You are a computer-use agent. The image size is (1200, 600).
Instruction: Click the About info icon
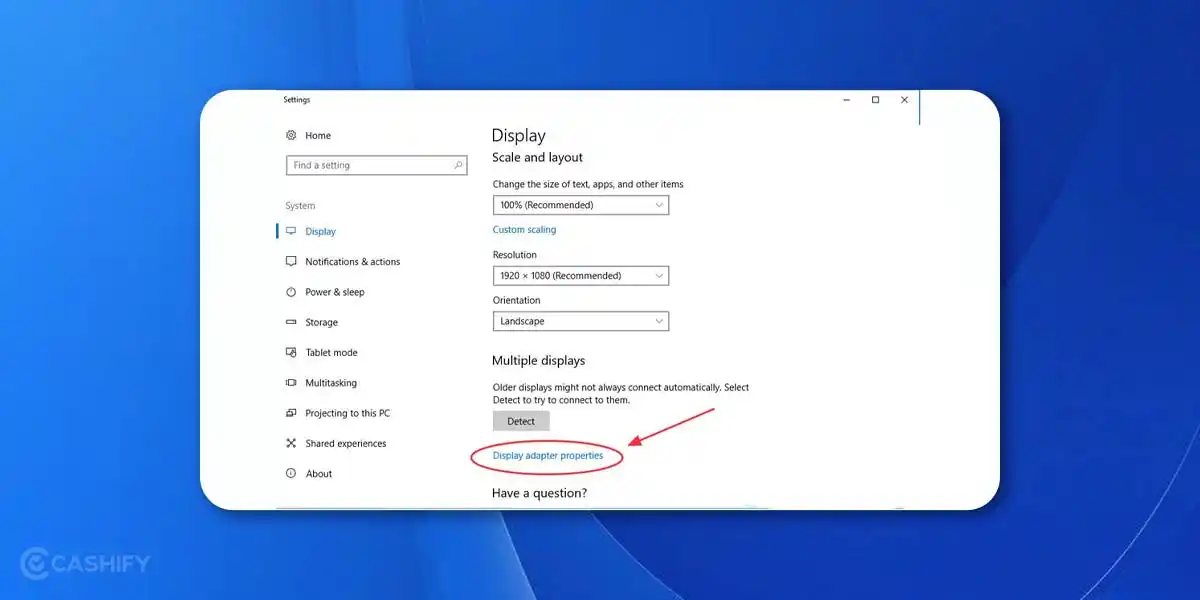coord(291,473)
